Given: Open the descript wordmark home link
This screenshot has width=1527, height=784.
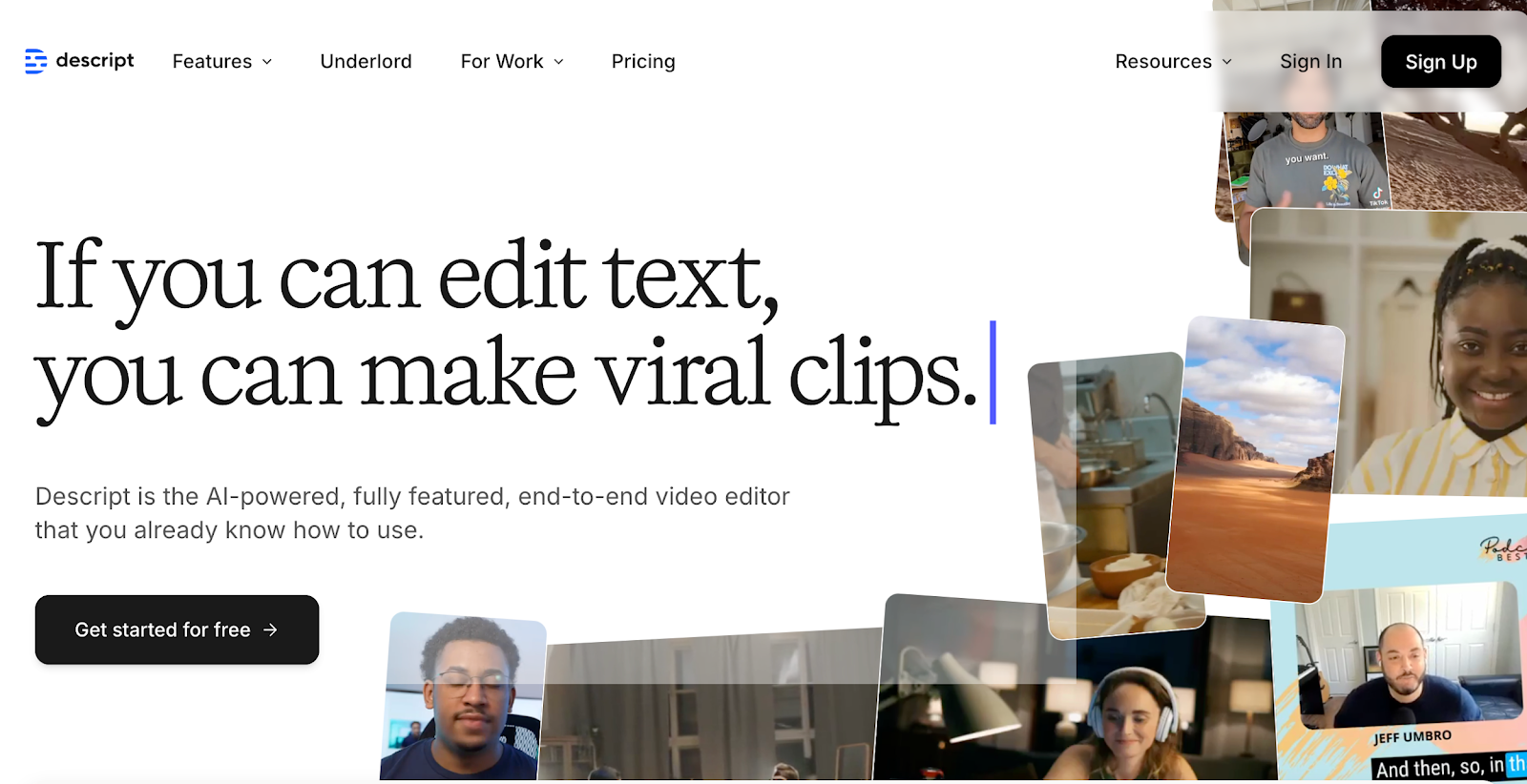Looking at the screenshot, I should (94, 61).
